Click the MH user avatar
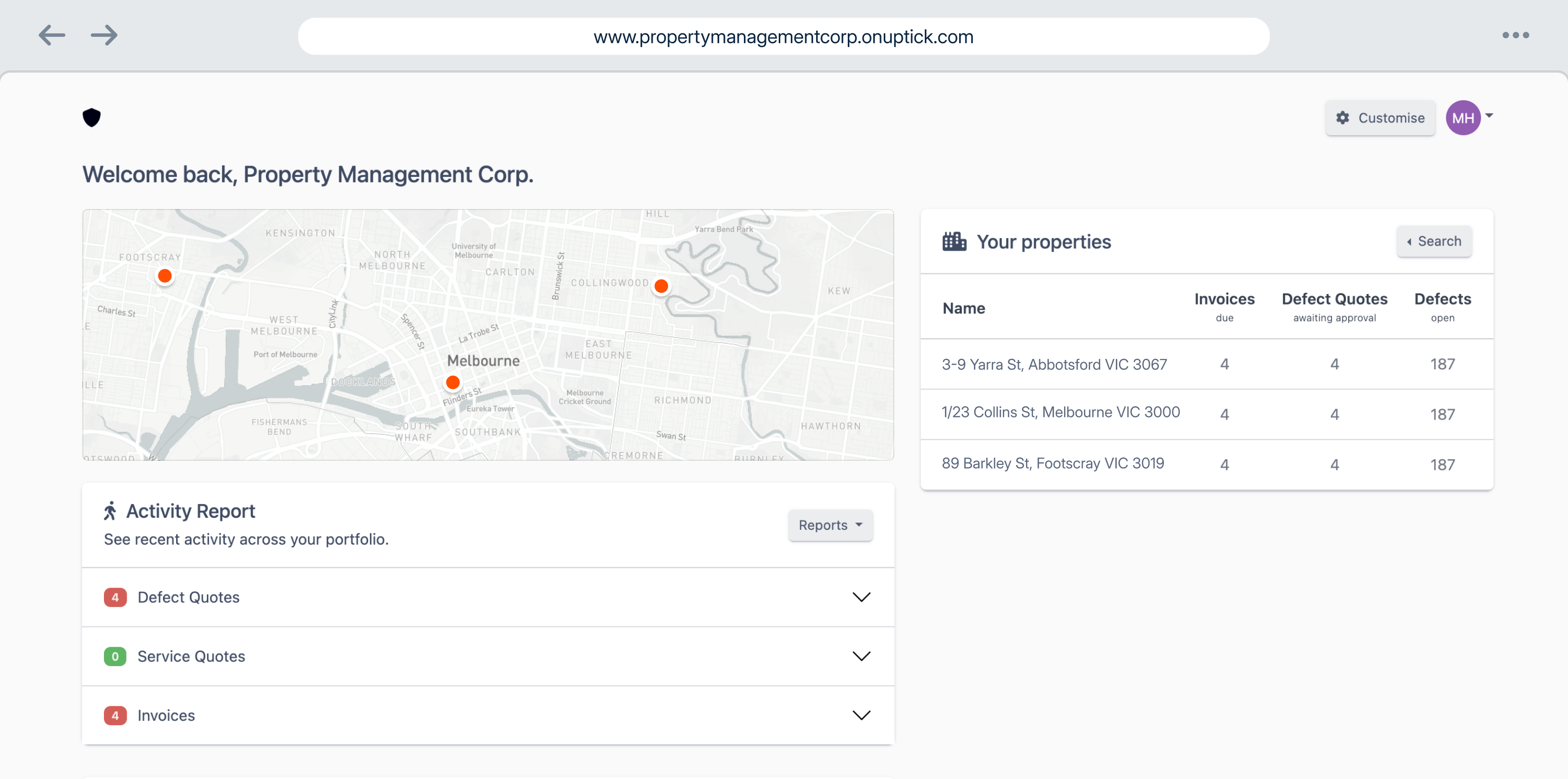 [1462, 118]
